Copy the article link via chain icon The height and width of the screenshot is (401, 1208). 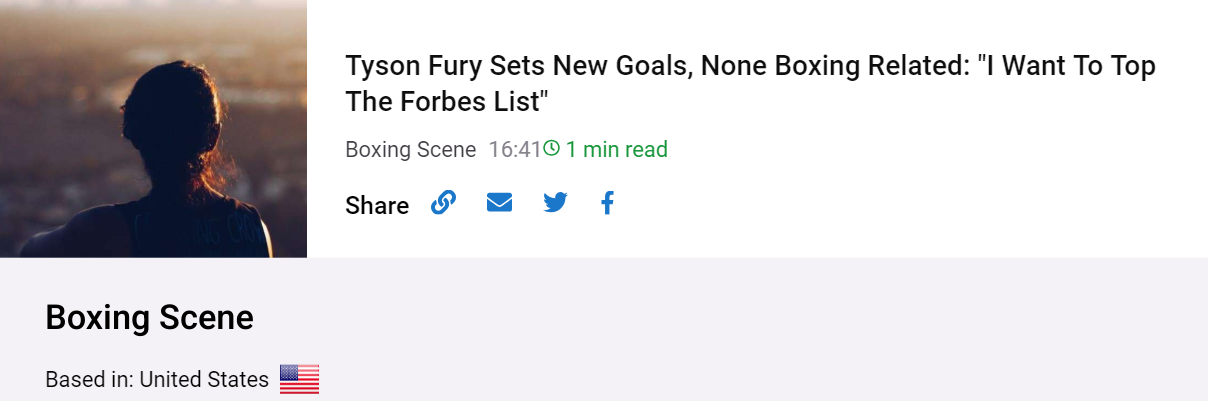pyautogui.click(x=443, y=203)
